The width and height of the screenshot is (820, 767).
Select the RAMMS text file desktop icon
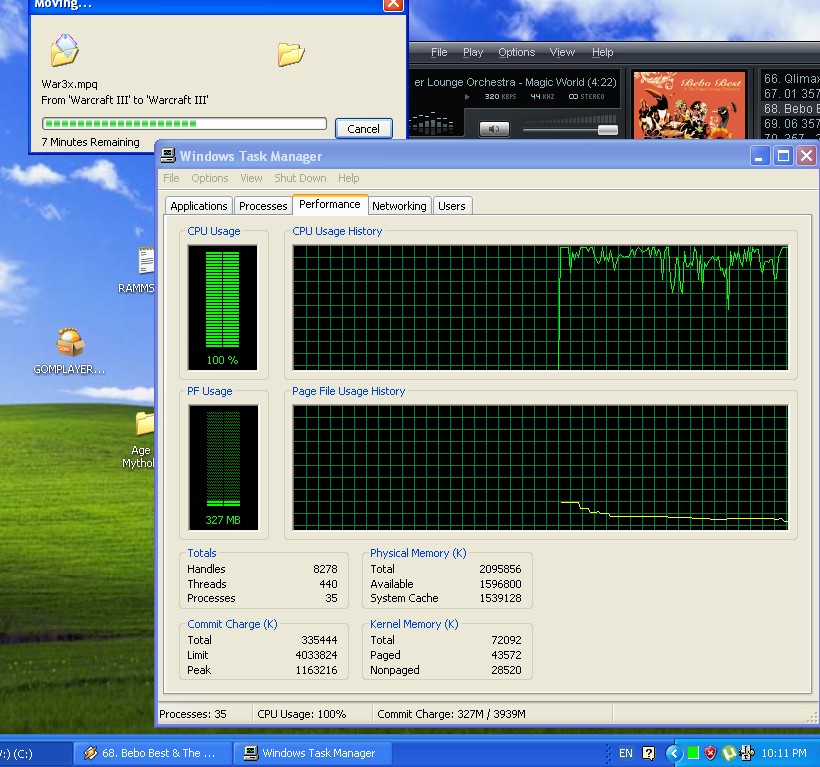click(146, 260)
